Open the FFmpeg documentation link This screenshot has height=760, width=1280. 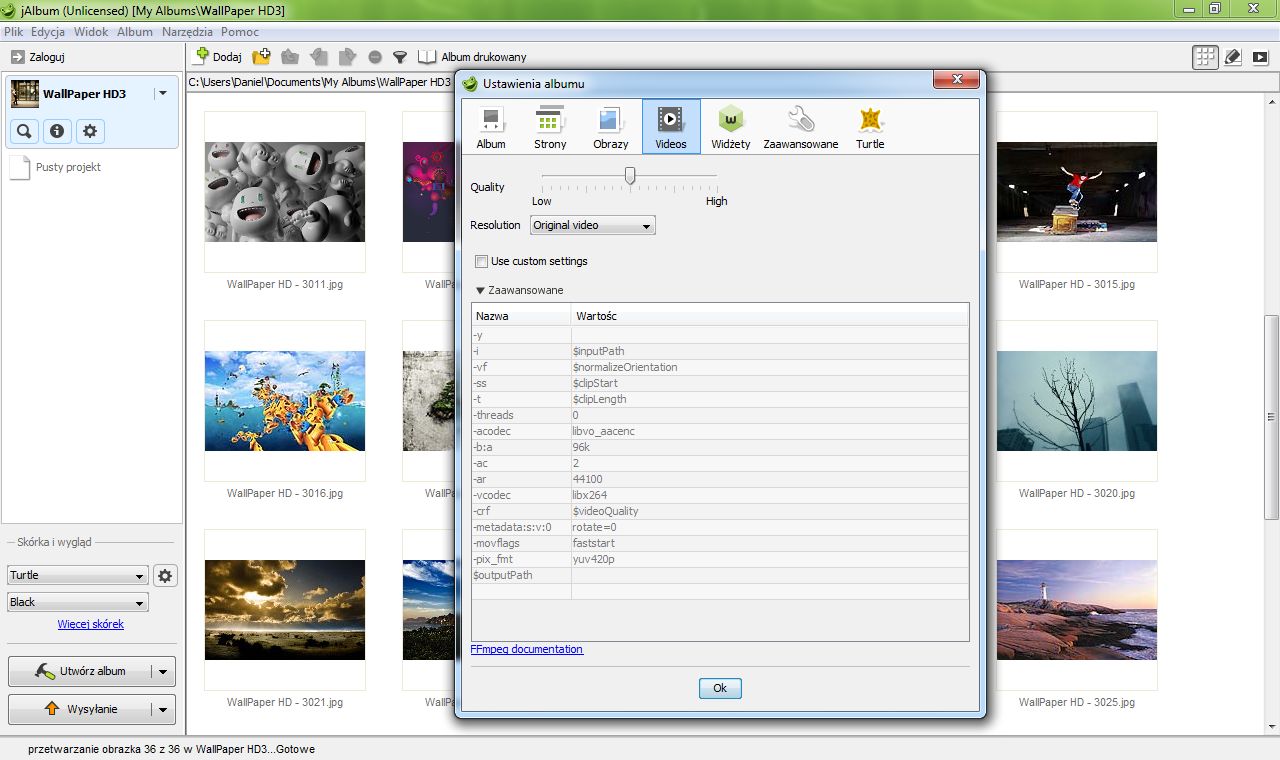pos(527,650)
